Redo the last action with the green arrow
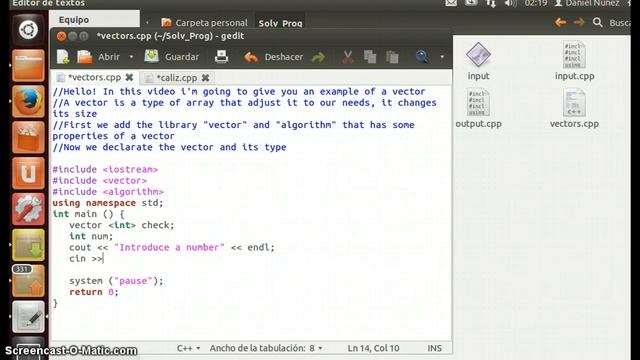Image resolution: width=640 pixels, height=360 pixels. coord(318,57)
